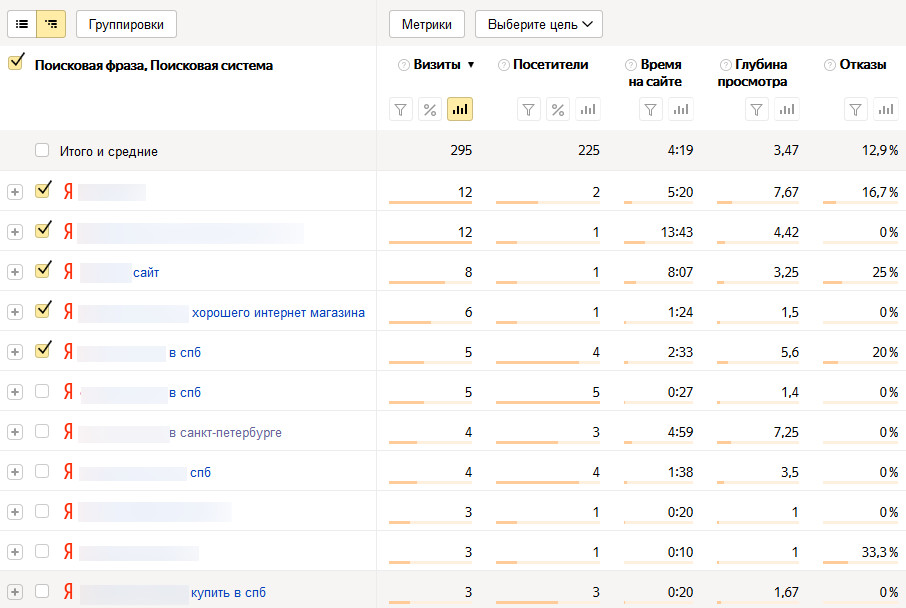The height and width of the screenshot is (608, 906).
Task: Expand the 'хорошего интернет магазина' row
Action: coord(14,312)
